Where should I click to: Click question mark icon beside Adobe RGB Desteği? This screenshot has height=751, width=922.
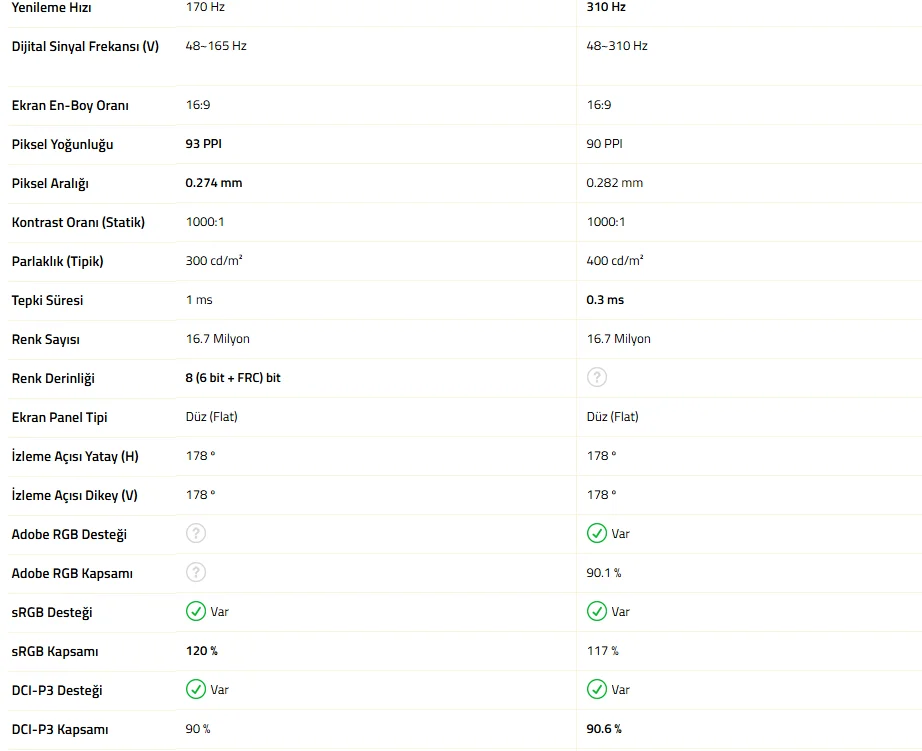(196, 533)
